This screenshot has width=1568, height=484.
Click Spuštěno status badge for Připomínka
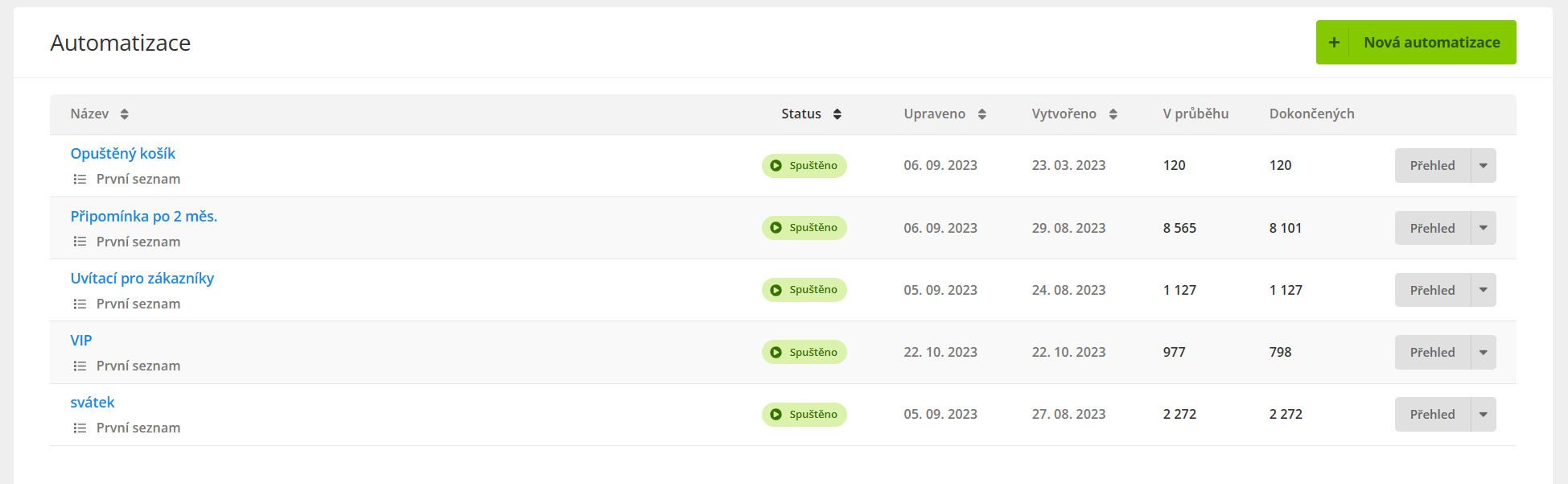coord(805,228)
